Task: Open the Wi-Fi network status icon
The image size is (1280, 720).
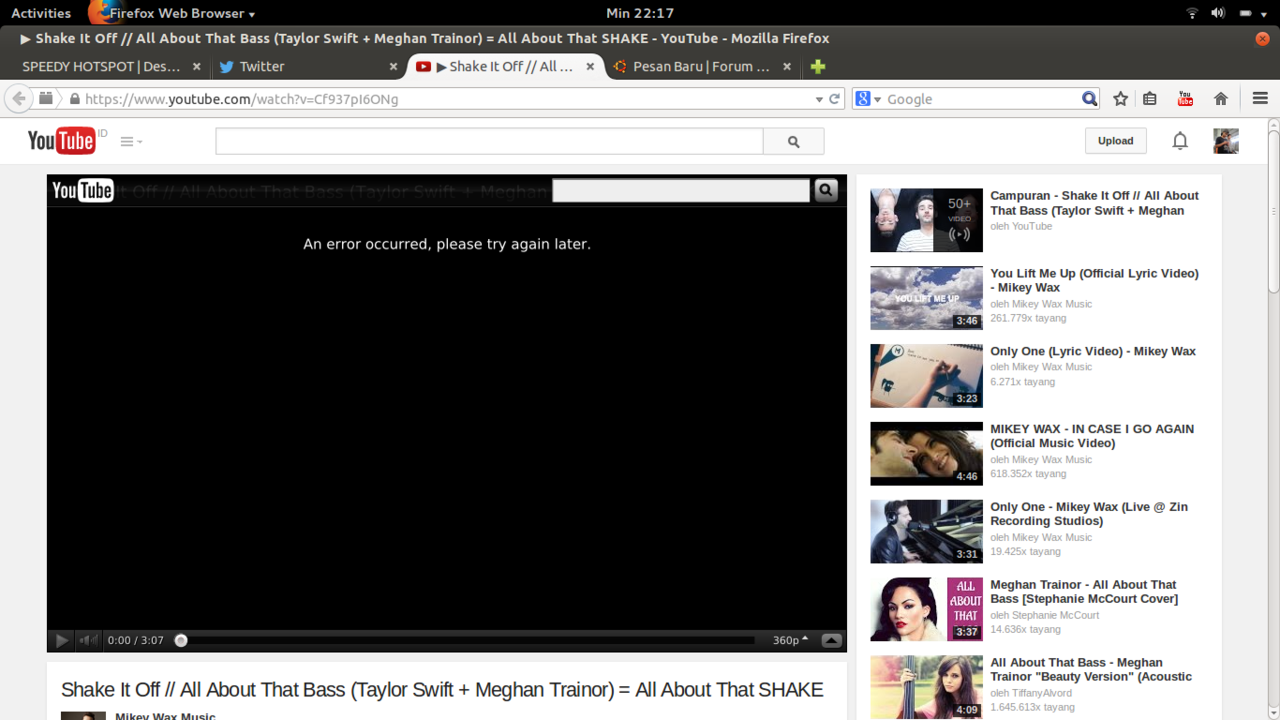Action: [1192, 13]
